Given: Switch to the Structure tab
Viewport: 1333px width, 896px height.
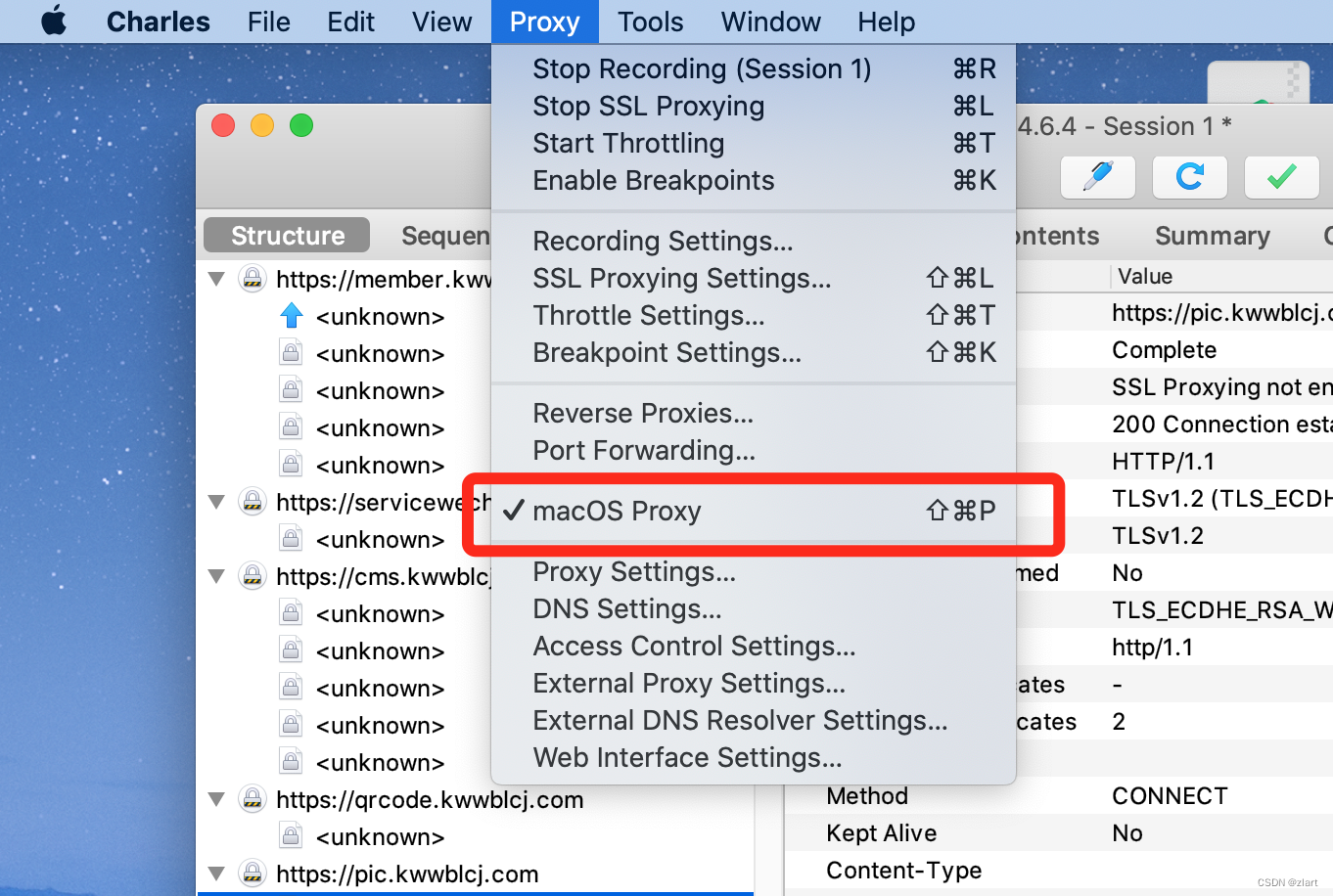Looking at the screenshot, I should pyautogui.click(x=287, y=236).
